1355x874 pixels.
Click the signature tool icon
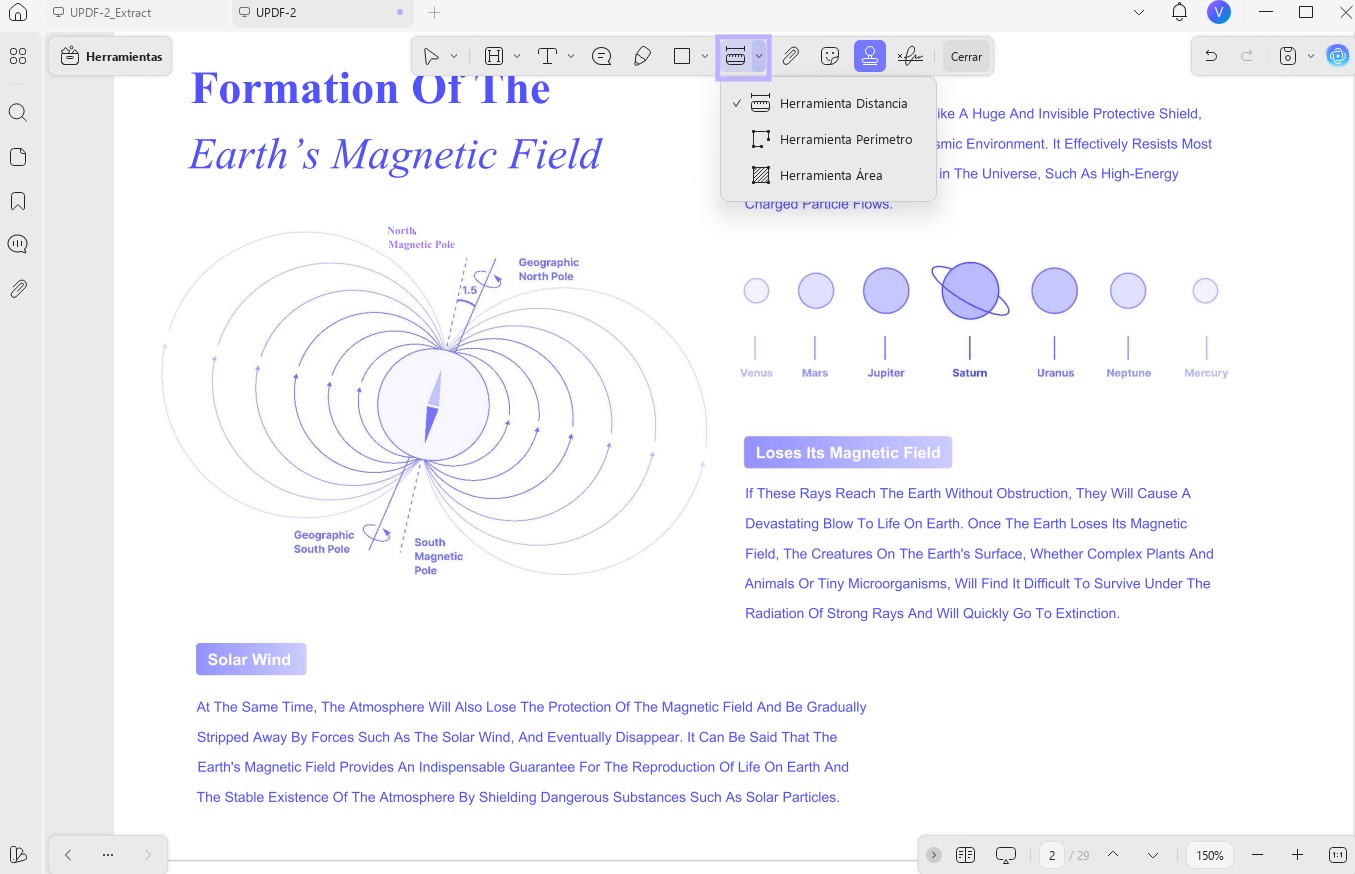click(910, 56)
